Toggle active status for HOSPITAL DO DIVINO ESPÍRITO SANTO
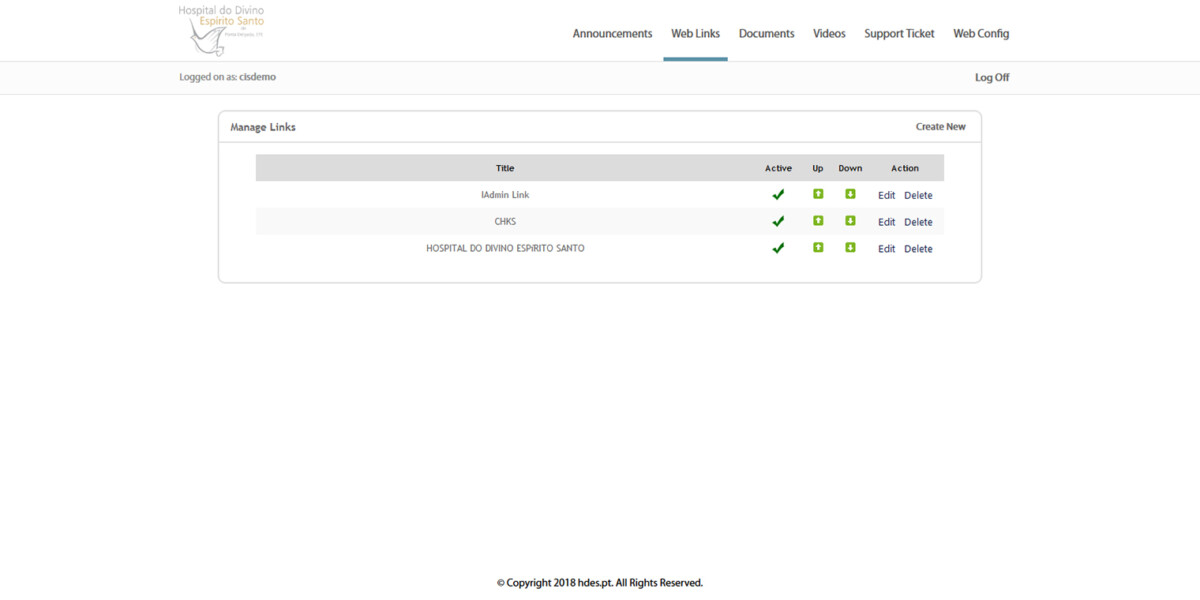The height and width of the screenshot is (600, 1200). [x=778, y=247]
